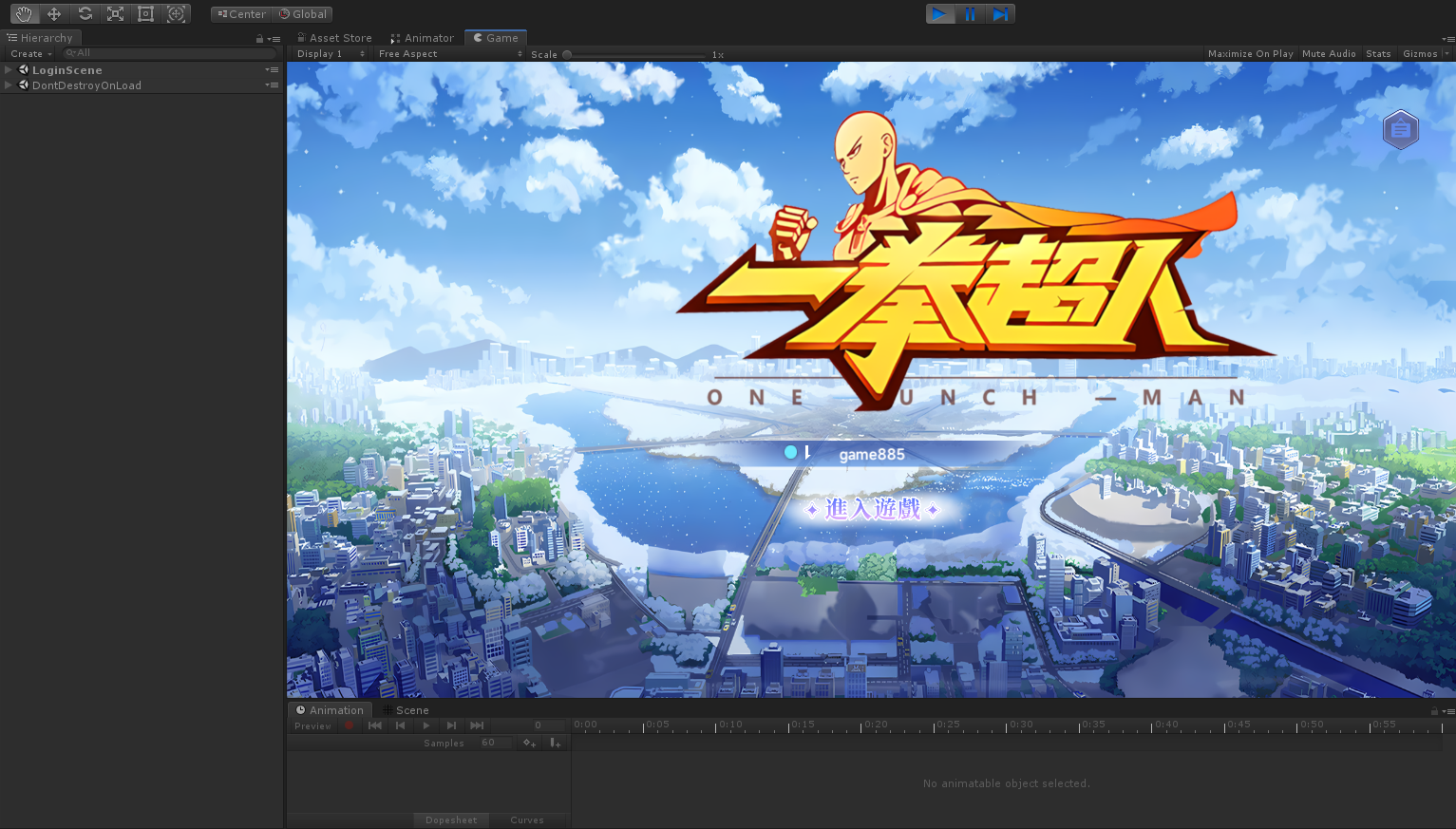Open the Free Aspect dropdown

(x=449, y=54)
